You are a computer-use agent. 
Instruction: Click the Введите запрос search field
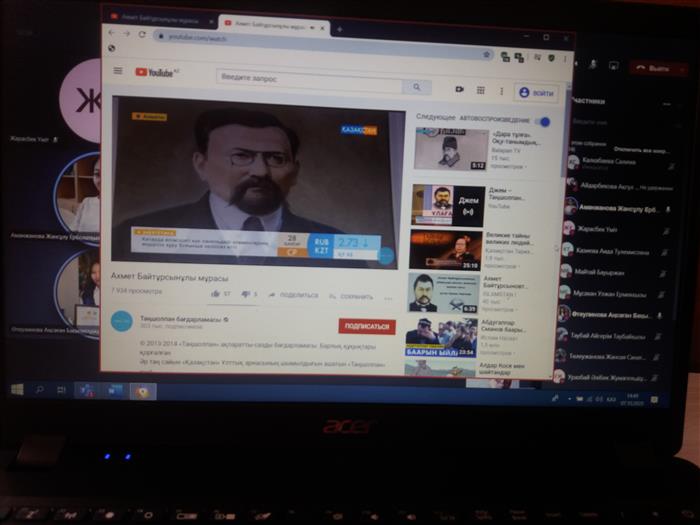306,79
